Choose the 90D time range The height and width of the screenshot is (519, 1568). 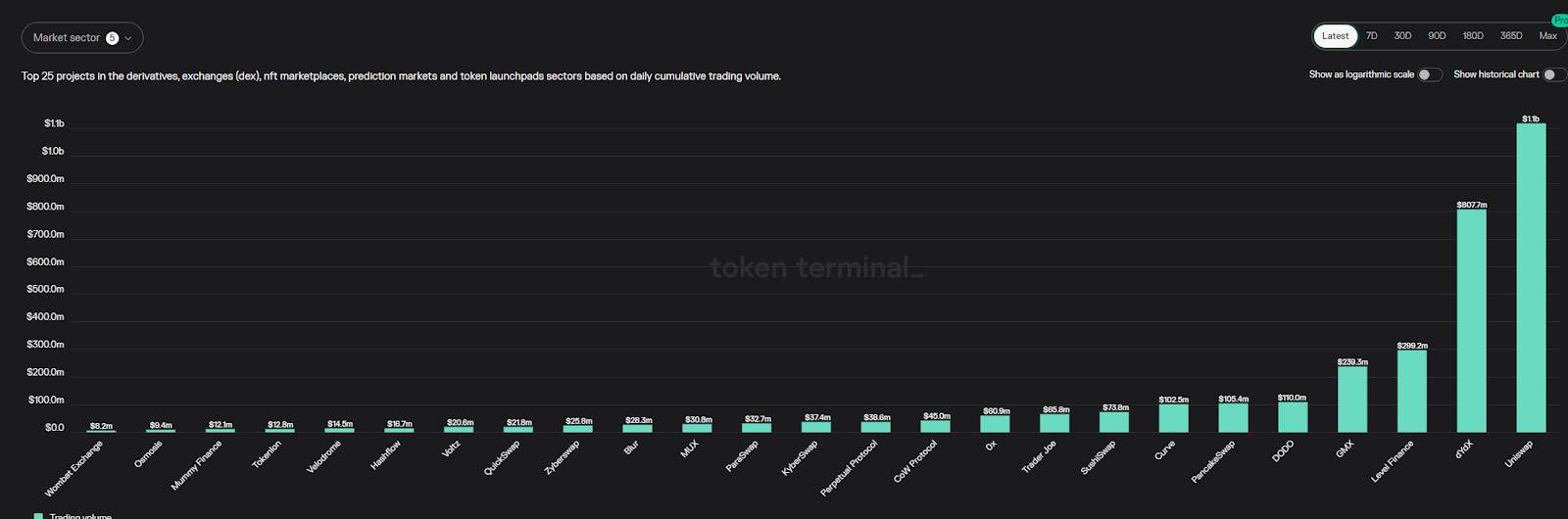pos(1437,36)
